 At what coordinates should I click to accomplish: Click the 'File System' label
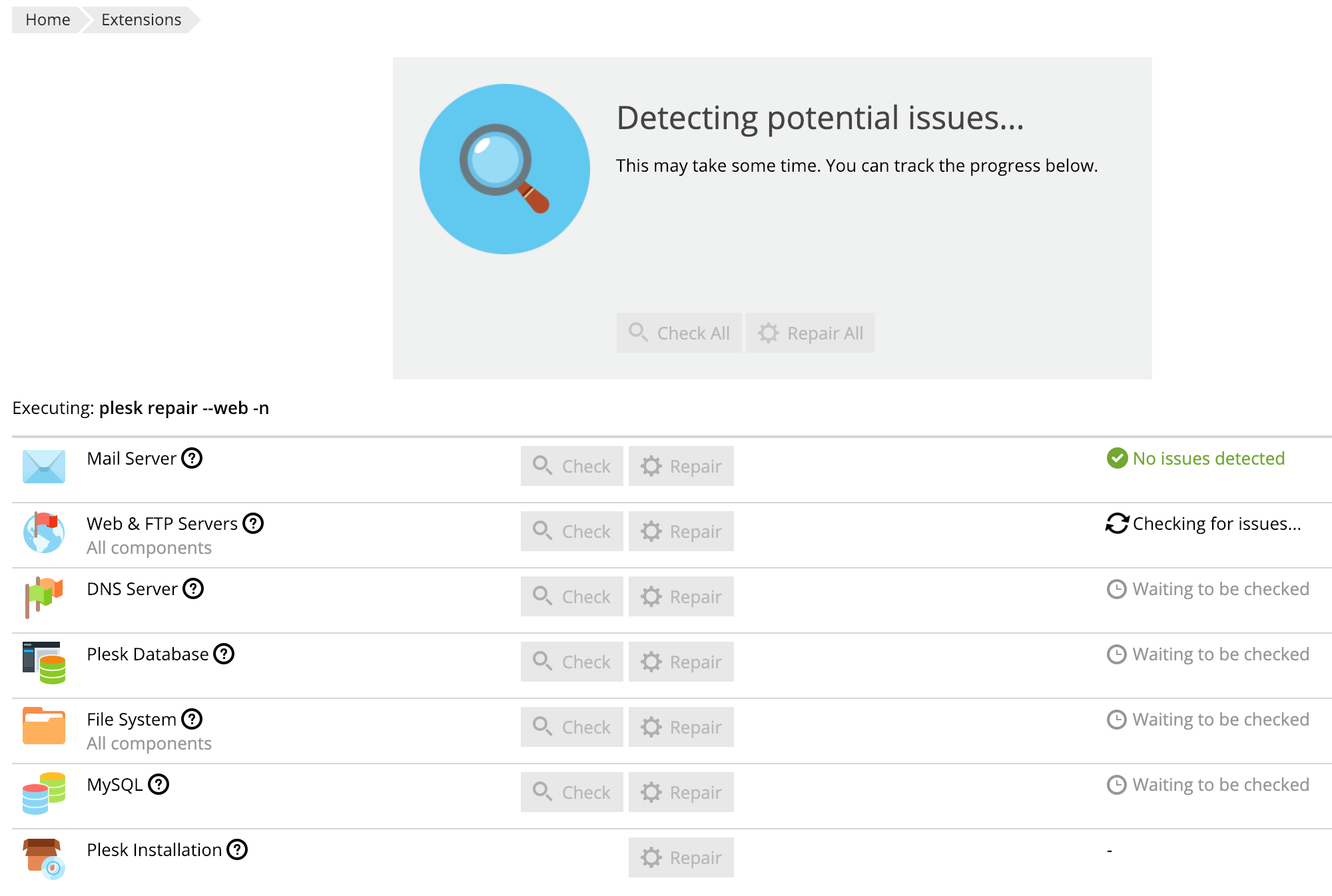coord(132,720)
